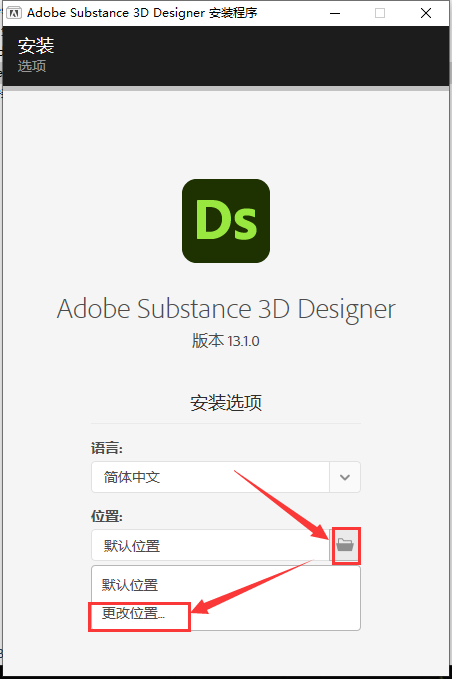
Task: Click the disabled maximize button
Action: pyautogui.click(x=380, y=13)
